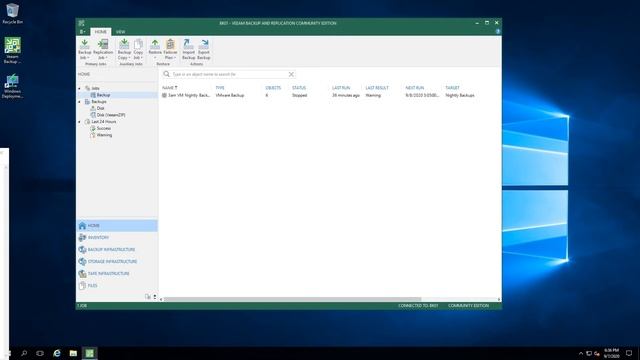Image resolution: width=640 pixels, height=360 pixels.
Task: Click the navigation pane options dropdown arrow
Action: click(x=155, y=297)
